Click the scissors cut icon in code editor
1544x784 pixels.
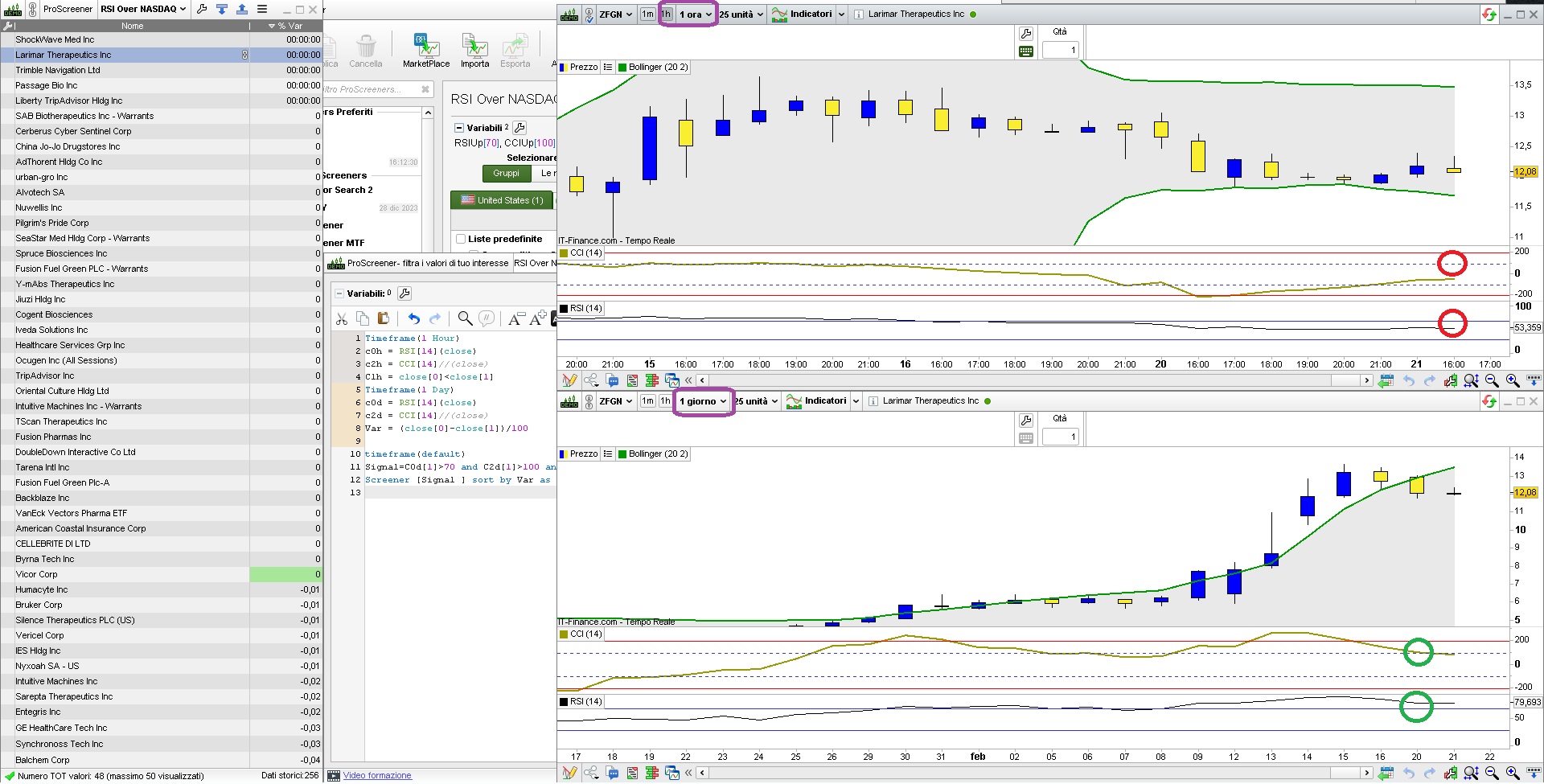342,319
